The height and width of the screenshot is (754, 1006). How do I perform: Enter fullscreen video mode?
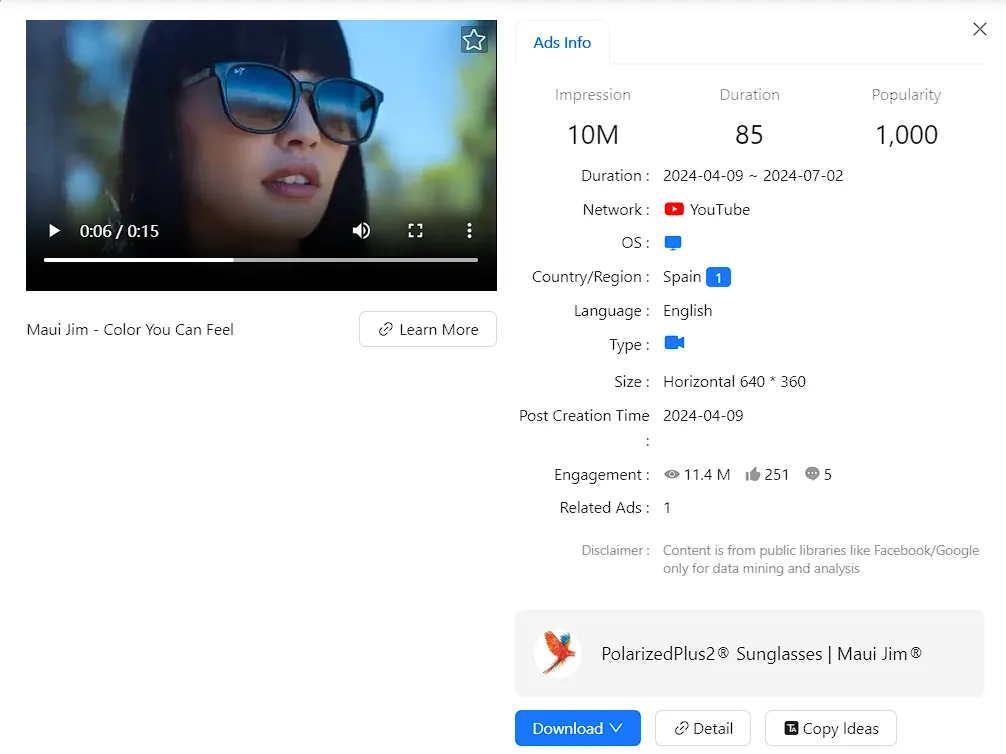click(x=416, y=231)
